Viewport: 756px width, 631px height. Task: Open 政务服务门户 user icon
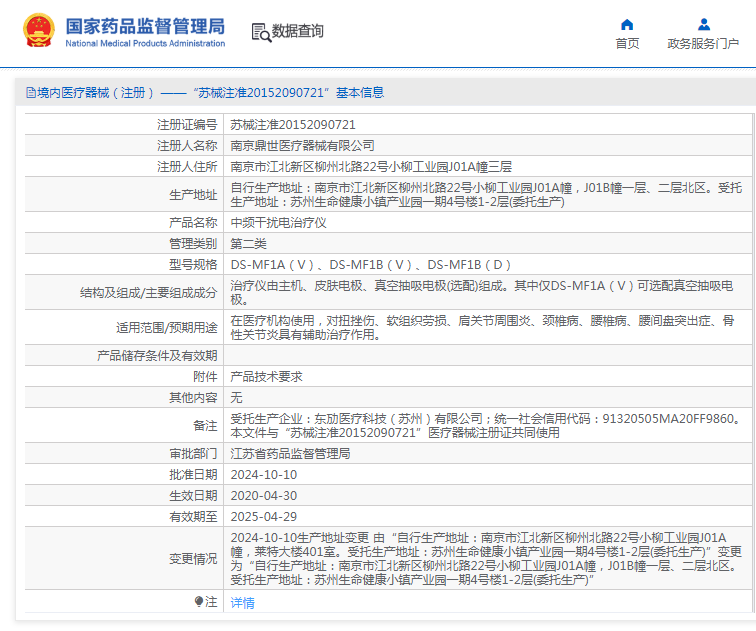pos(703,25)
